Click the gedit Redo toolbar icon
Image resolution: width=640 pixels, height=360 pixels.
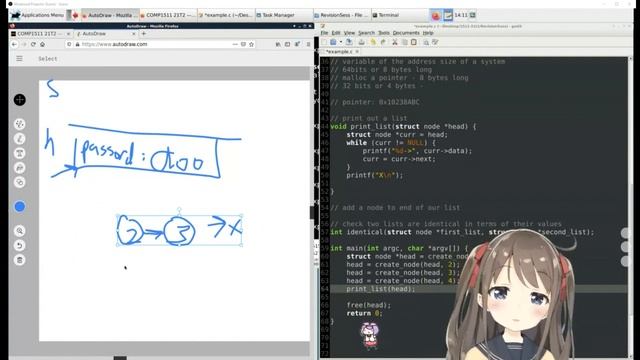pos(383,42)
